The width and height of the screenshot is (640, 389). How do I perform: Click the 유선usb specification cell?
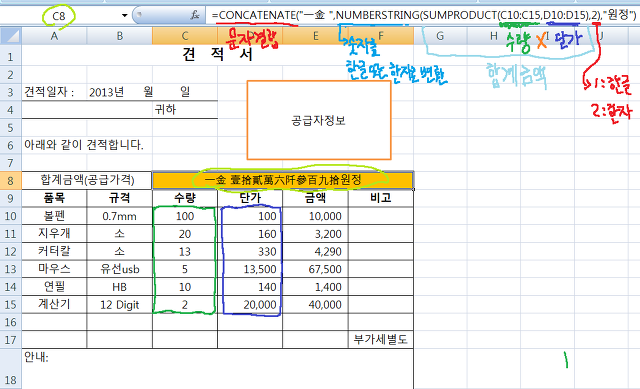tap(120, 269)
